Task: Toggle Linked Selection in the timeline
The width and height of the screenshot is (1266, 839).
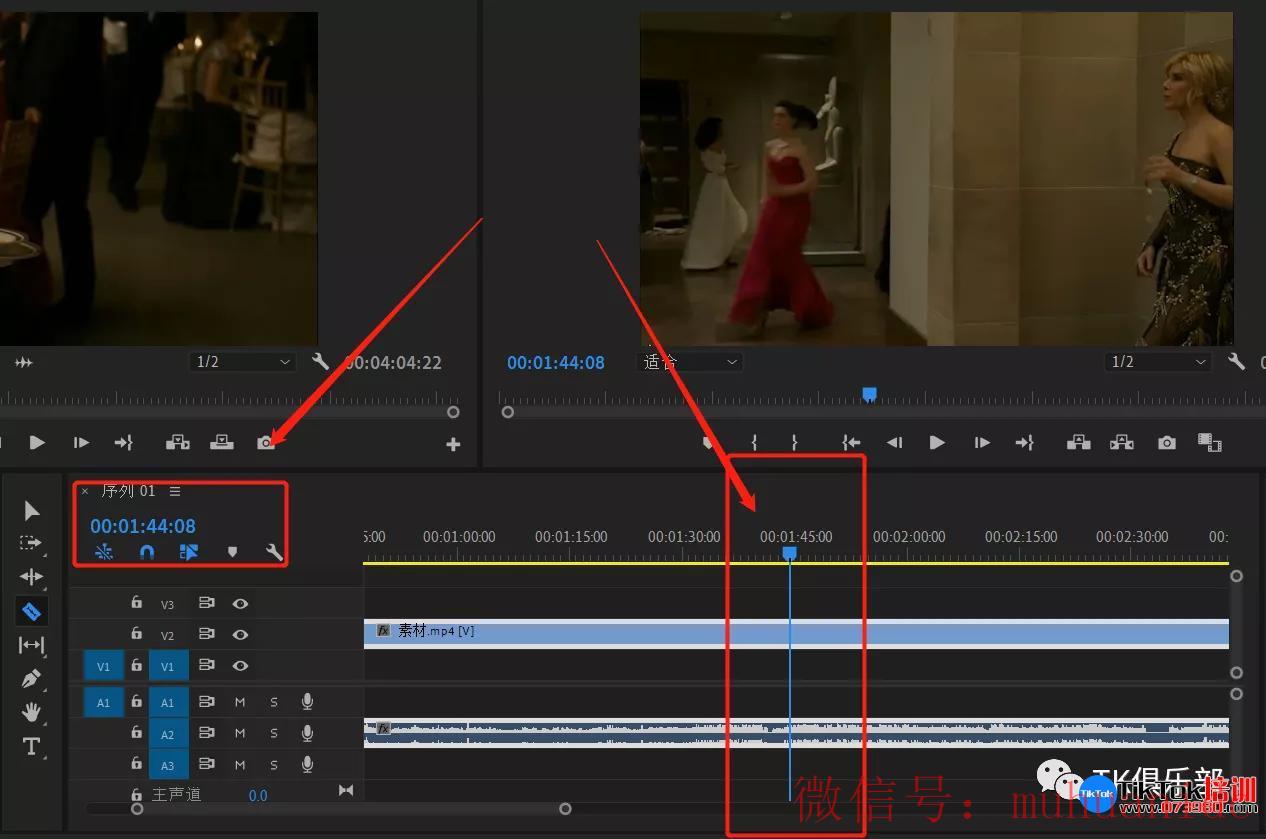Action: (189, 552)
